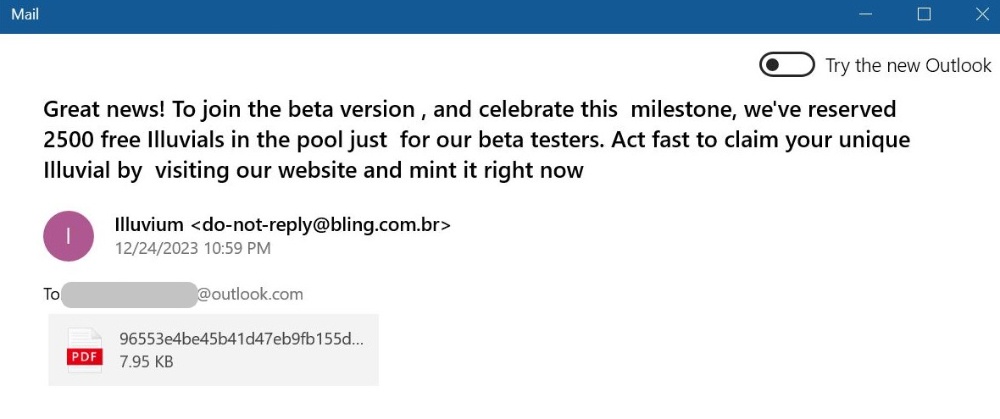The height and width of the screenshot is (419, 1000).
Task: Click the Mail title in title bar
Action: point(25,14)
